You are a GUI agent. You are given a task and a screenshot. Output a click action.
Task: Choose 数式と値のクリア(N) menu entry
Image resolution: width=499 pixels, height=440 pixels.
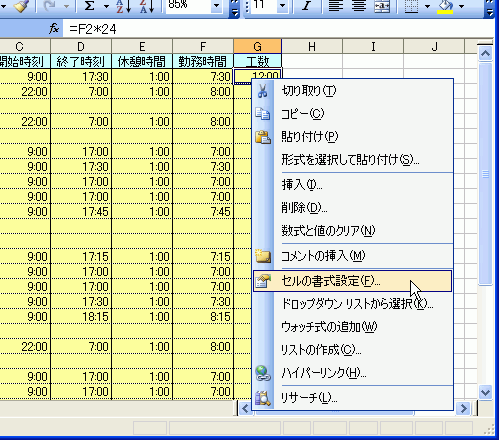[x=353, y=231]
